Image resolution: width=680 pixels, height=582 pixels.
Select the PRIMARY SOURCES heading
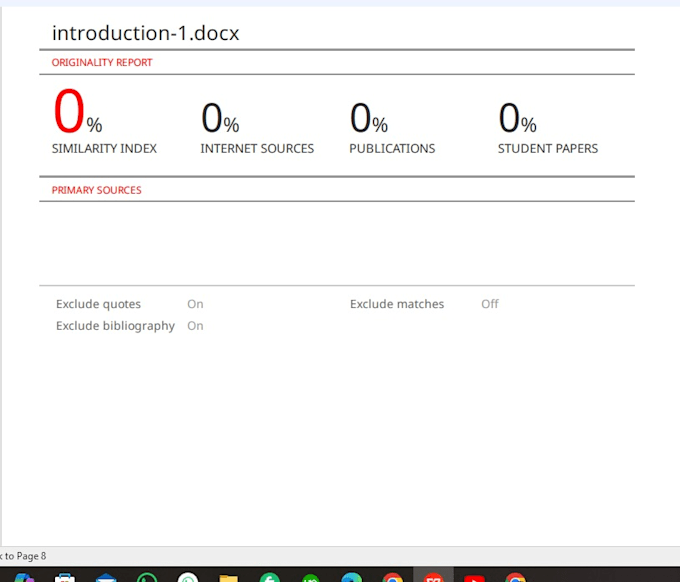[96, 190]
